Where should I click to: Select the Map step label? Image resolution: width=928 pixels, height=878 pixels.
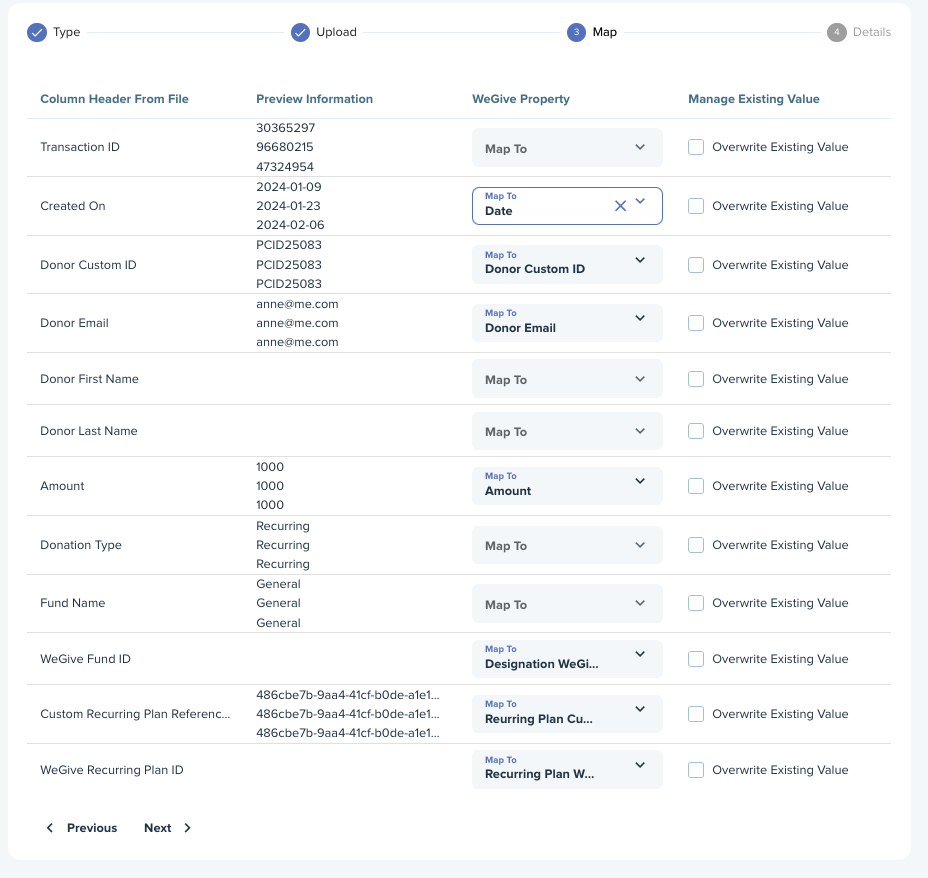click(x=605, y=33)
